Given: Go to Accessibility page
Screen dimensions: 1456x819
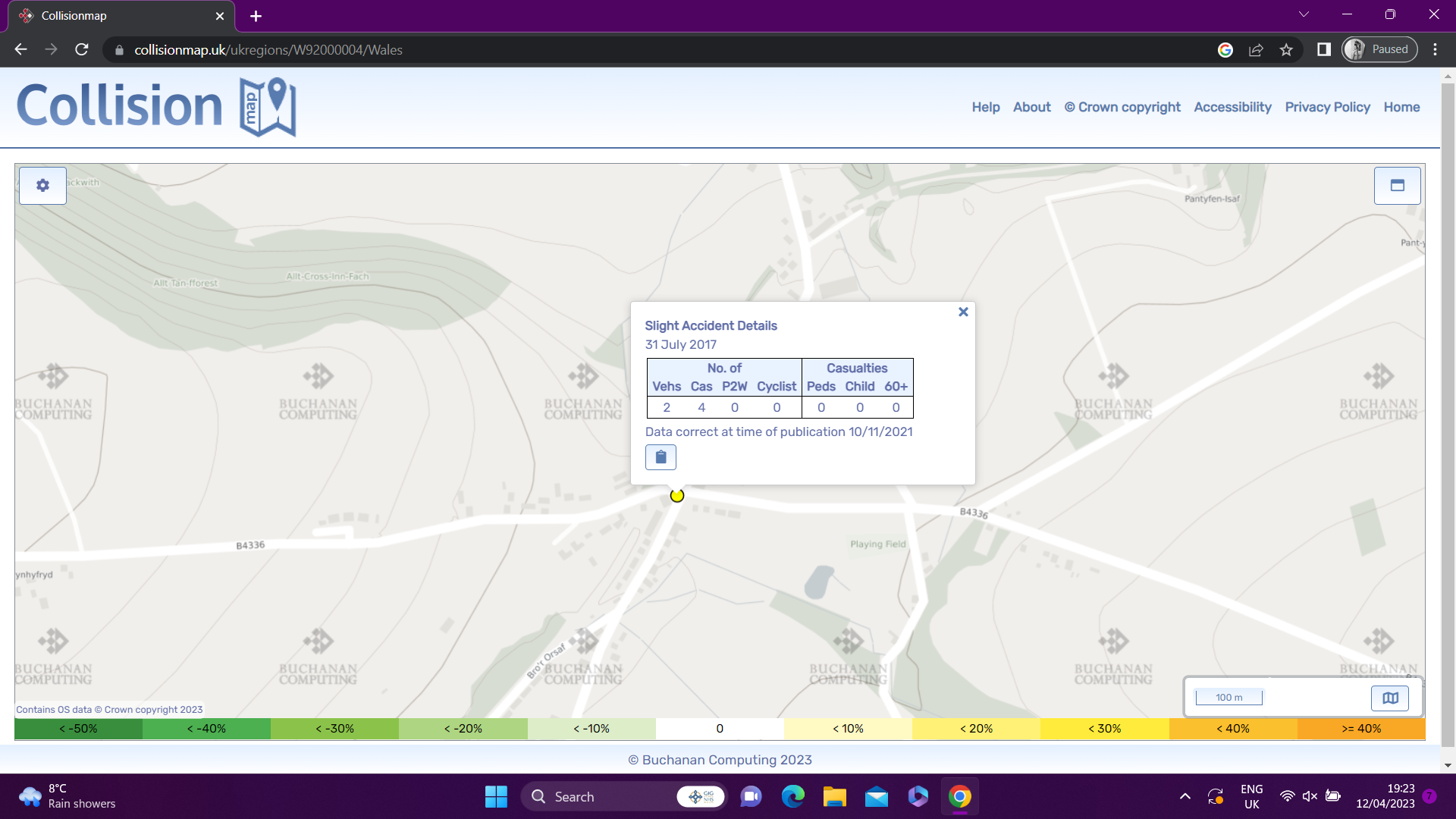Looking at the screenshot, I should tap(1232, 107).
